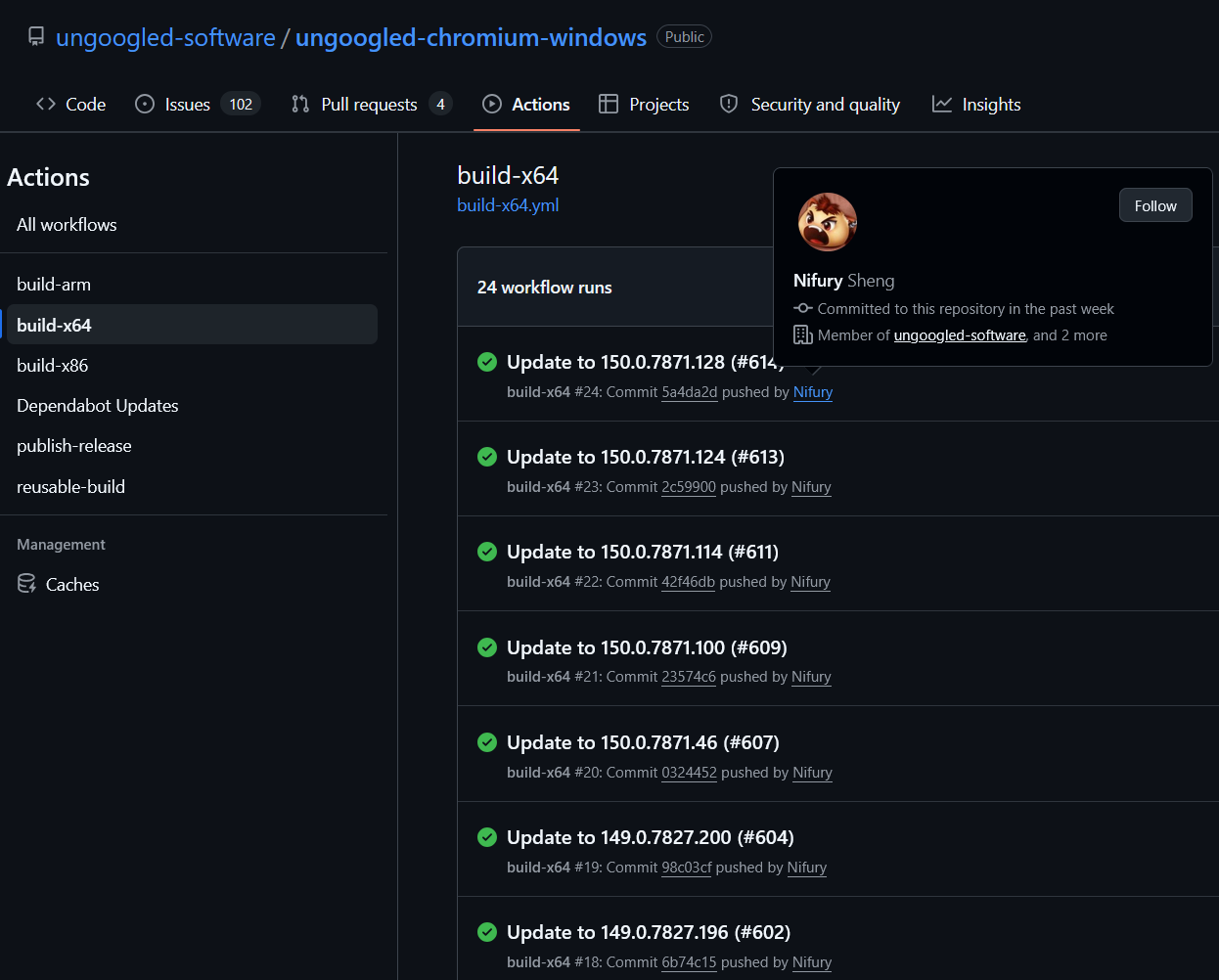The width and height of the screenshot is (1219, 980).
Task: Select the build-arm workflow
Action: [54, 285]
